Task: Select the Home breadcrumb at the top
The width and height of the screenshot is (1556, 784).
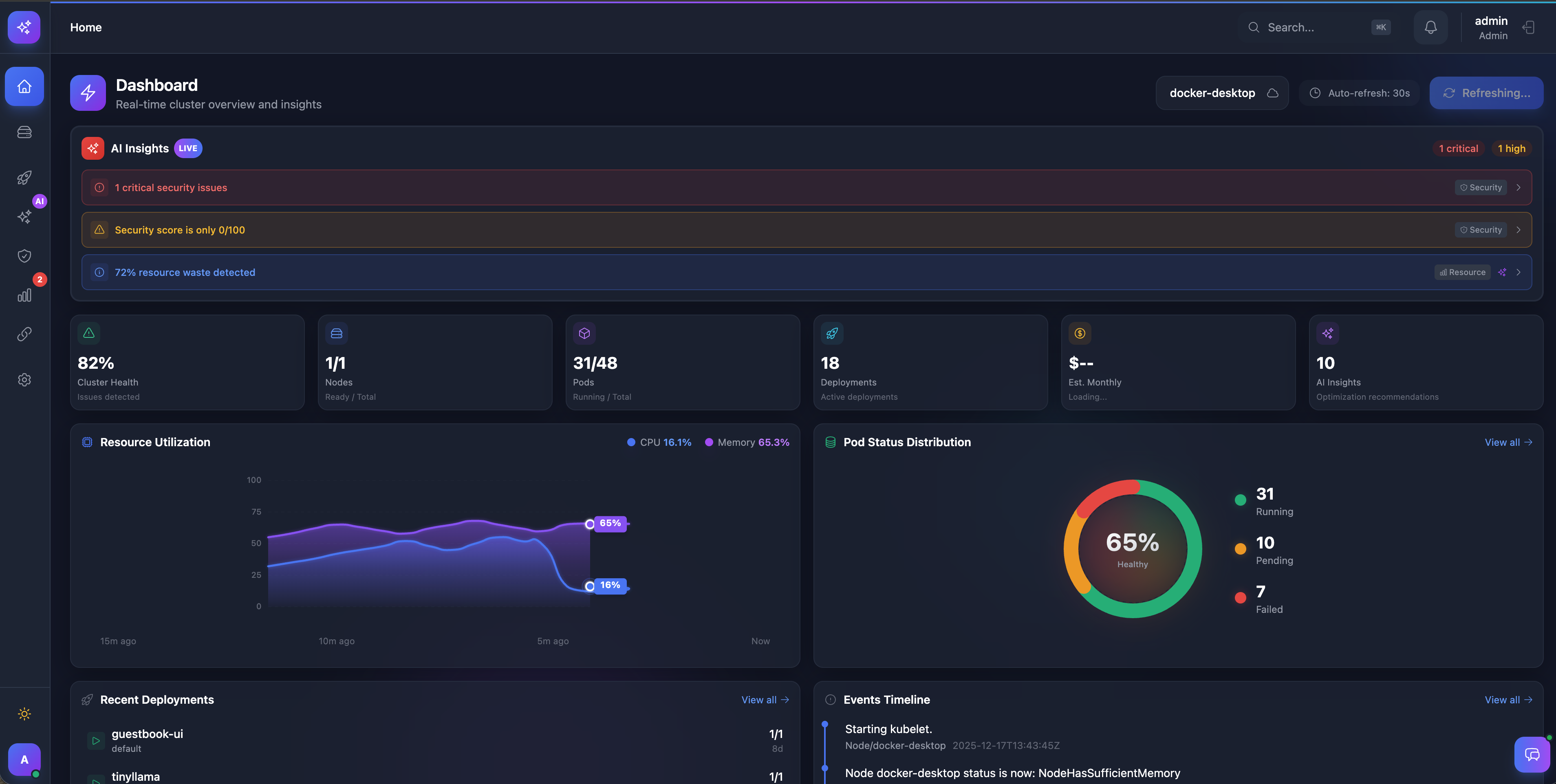Action: (x=86, y=27)
